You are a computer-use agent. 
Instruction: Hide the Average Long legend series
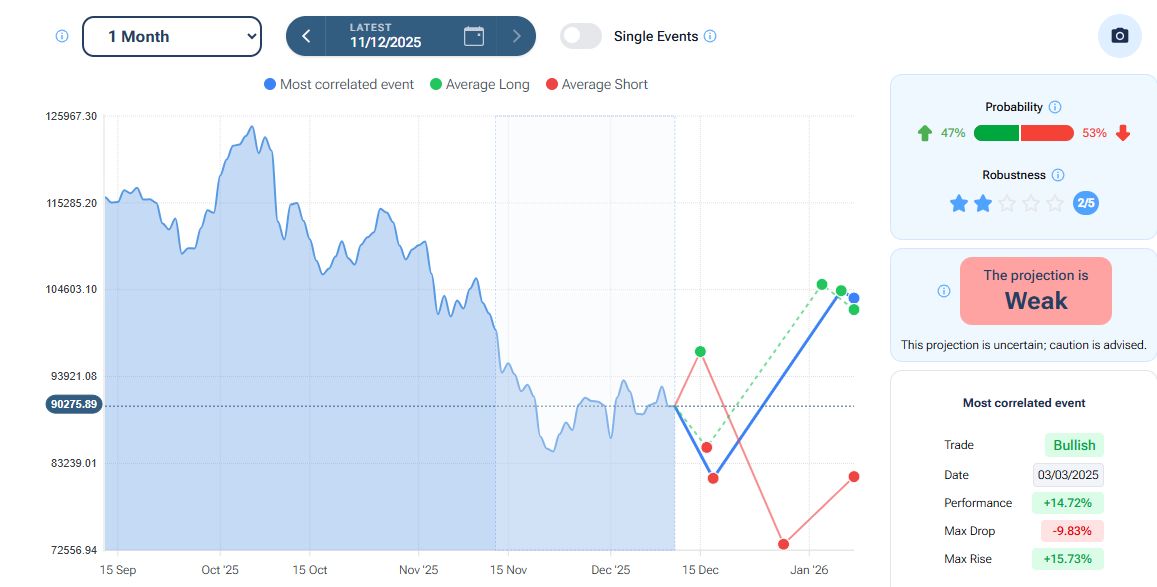point(479,85)
